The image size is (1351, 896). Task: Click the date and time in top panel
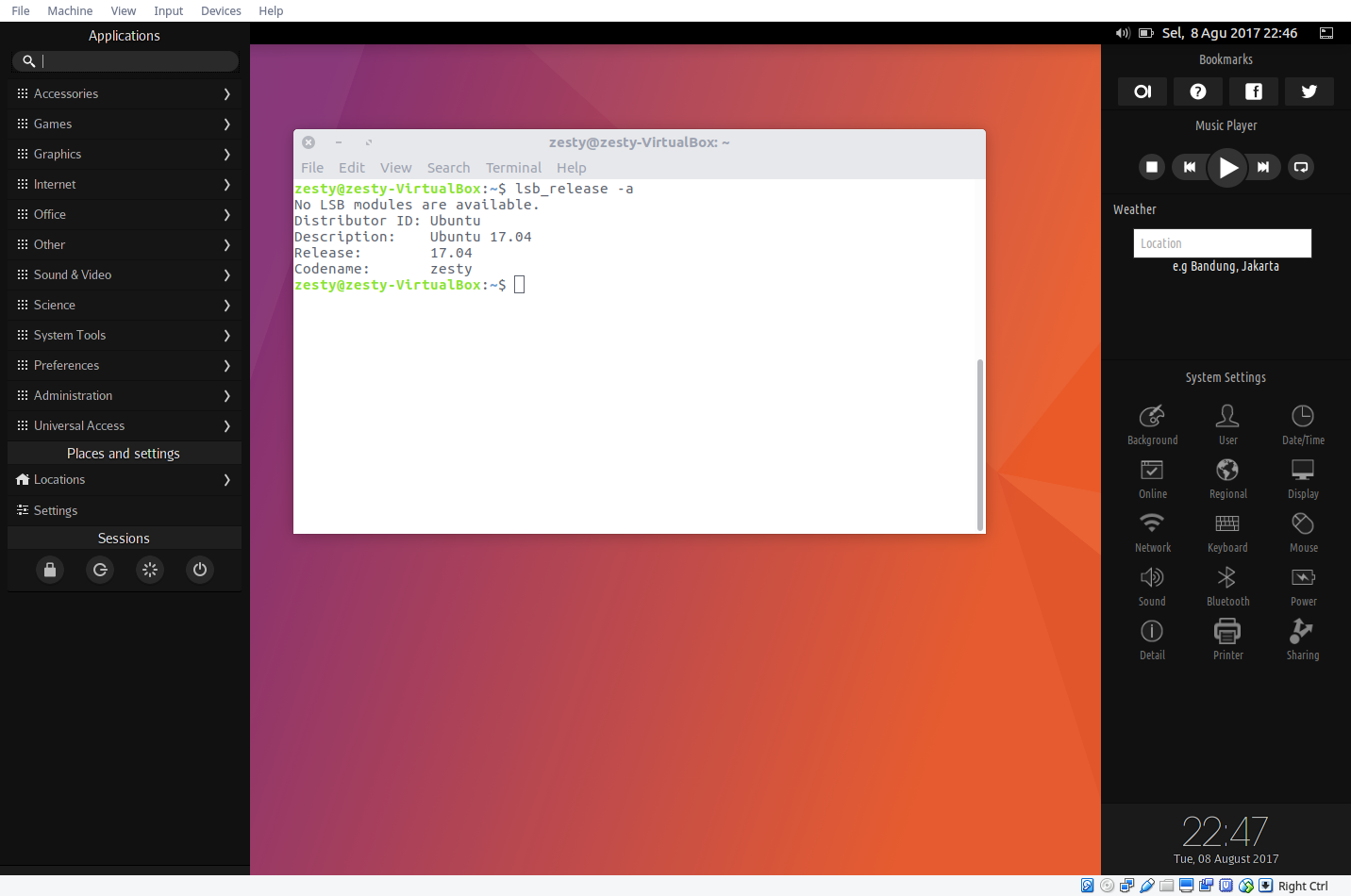(1229, 33)
